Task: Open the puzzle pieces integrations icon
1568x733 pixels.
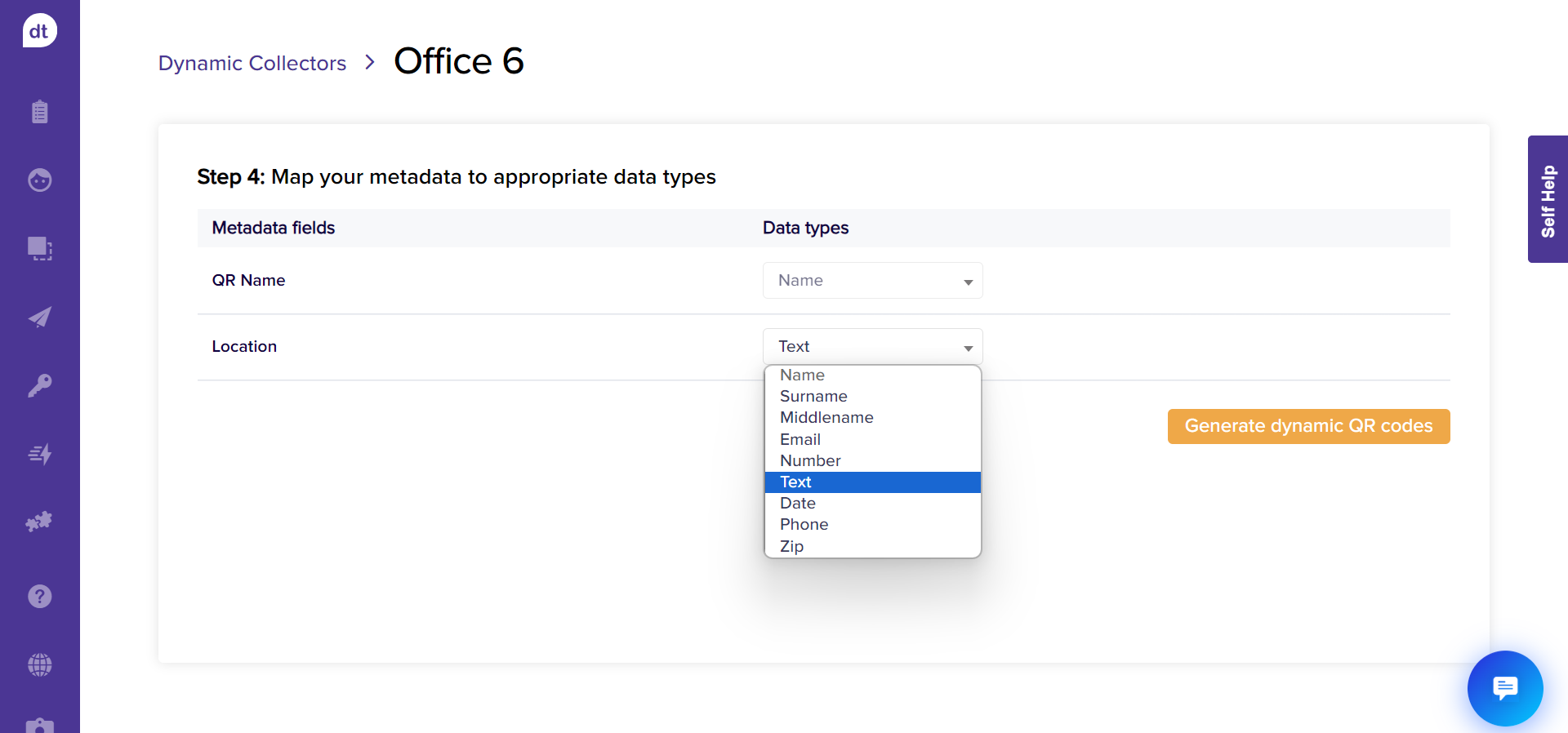Action: click(39, 522)
